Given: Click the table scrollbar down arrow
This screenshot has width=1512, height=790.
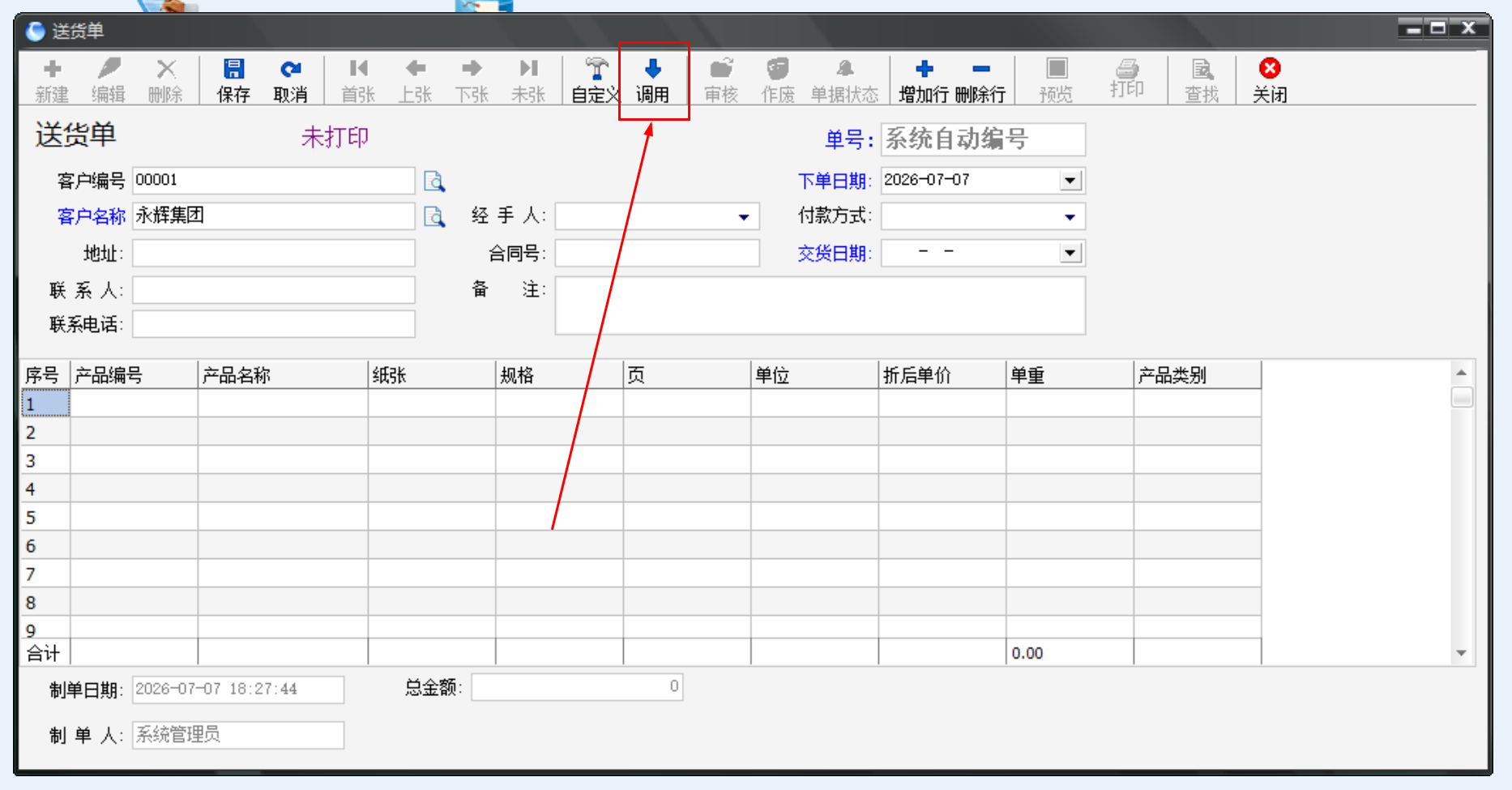Looking at the screenshot, I should coord(1462,653).
